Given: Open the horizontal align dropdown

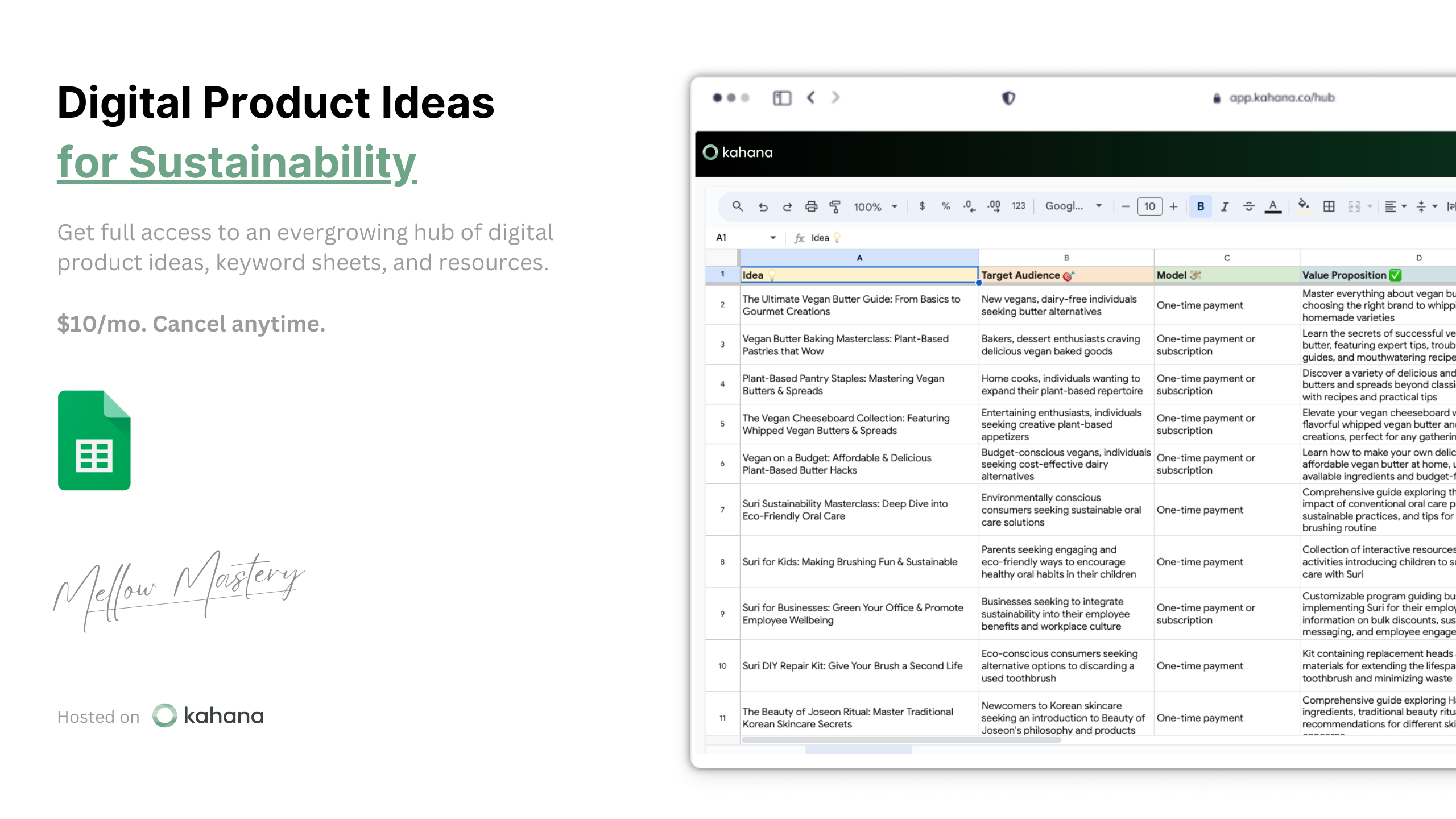Looking at the screenshot, I should click(x=1396, y=206).
